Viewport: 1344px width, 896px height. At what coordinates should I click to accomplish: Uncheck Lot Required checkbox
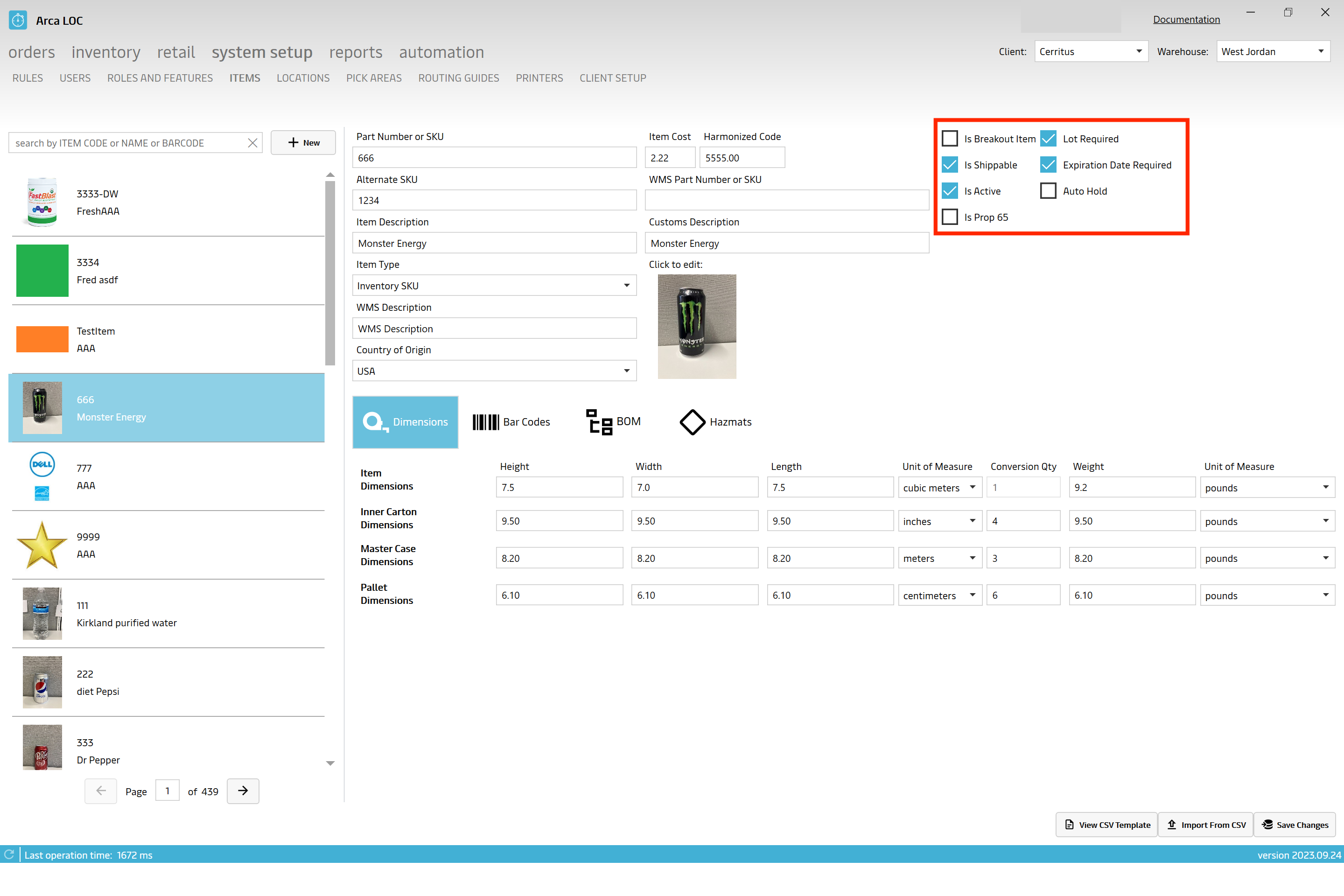(x=1049, y=139)
